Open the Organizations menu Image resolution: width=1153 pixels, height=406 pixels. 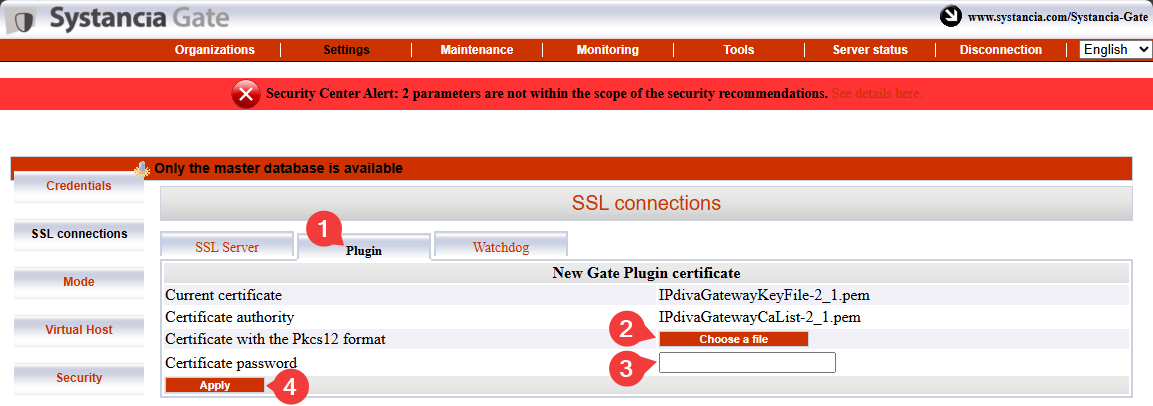215,50
